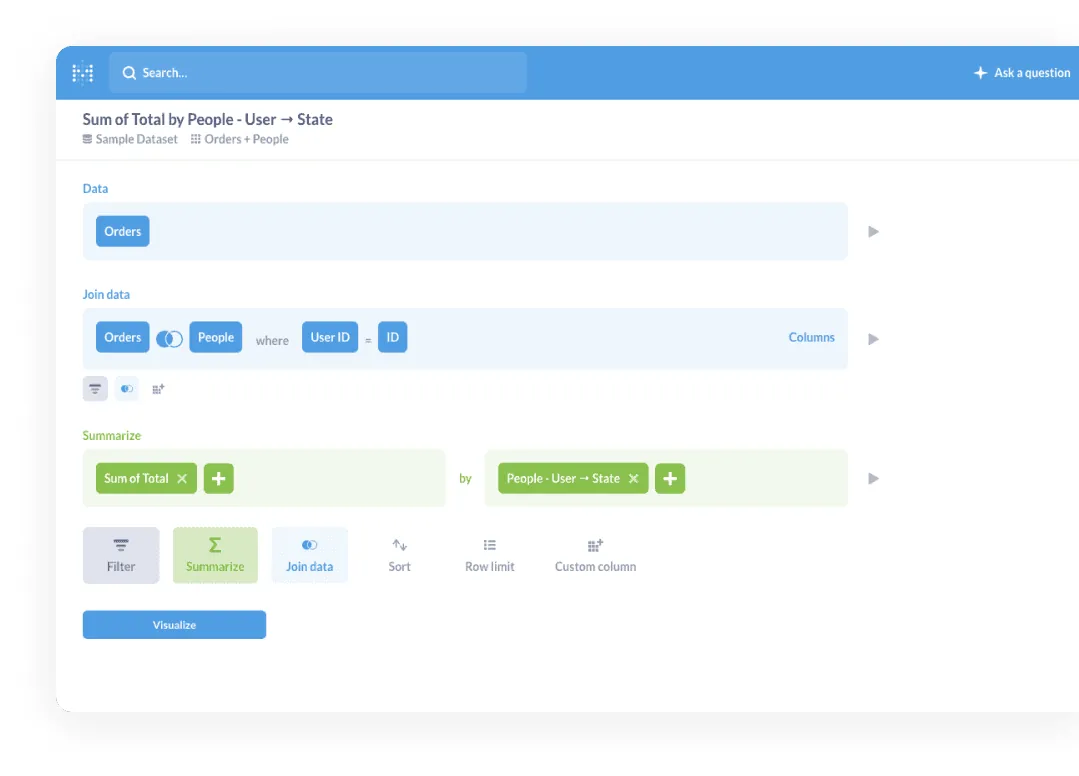Viewport: 1079px width, 776px height.
Task: Select the People table pill
Action: [215, 337]
